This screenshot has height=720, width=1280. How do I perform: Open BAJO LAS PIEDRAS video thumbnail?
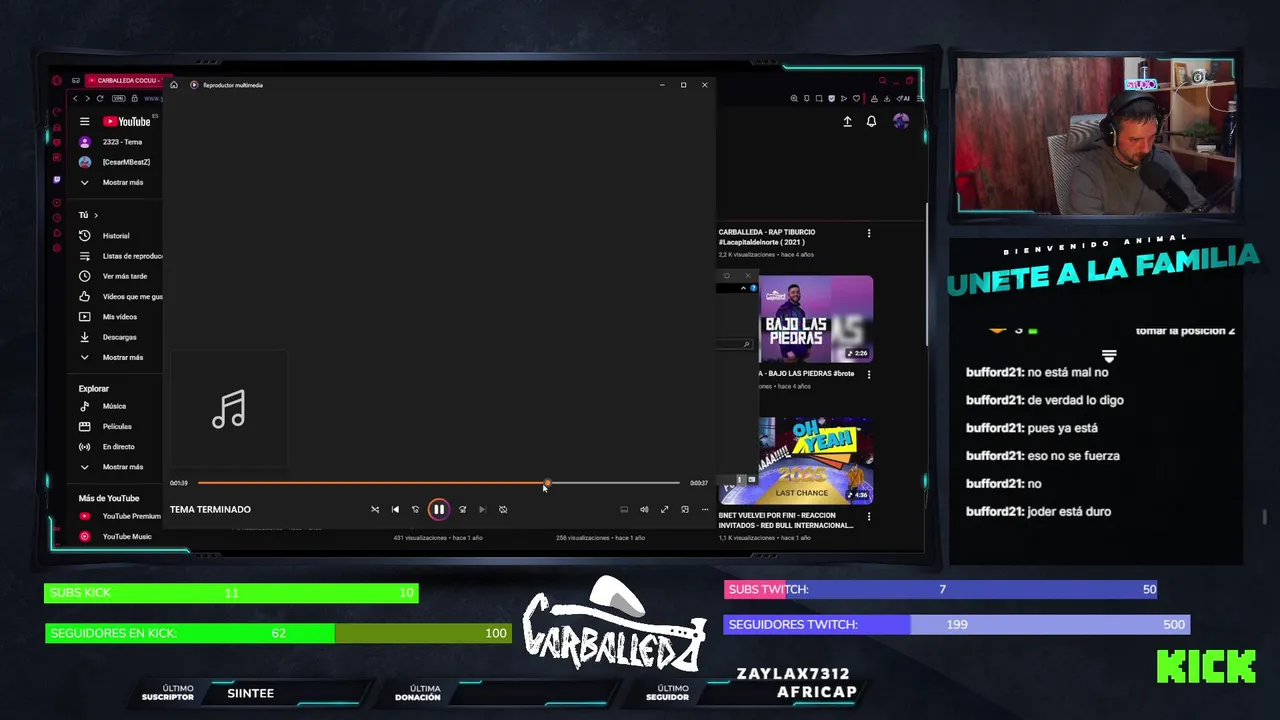(816, 319)
